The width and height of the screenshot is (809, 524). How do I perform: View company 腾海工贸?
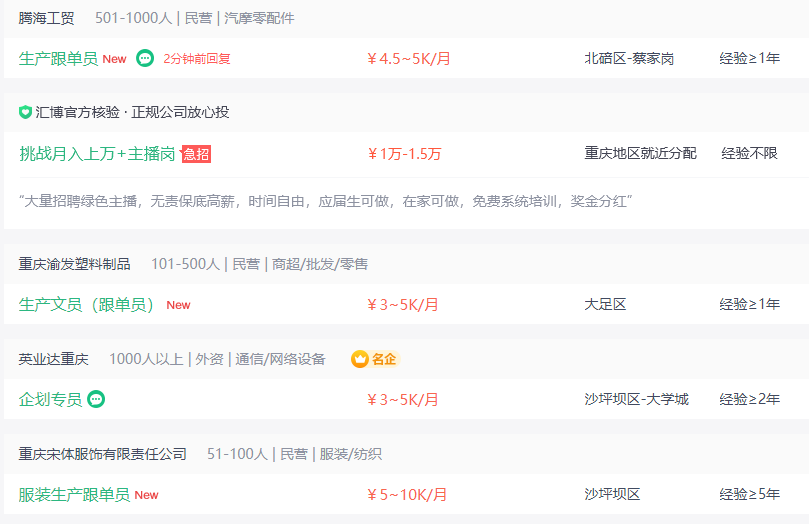click(x=46, y=18)
